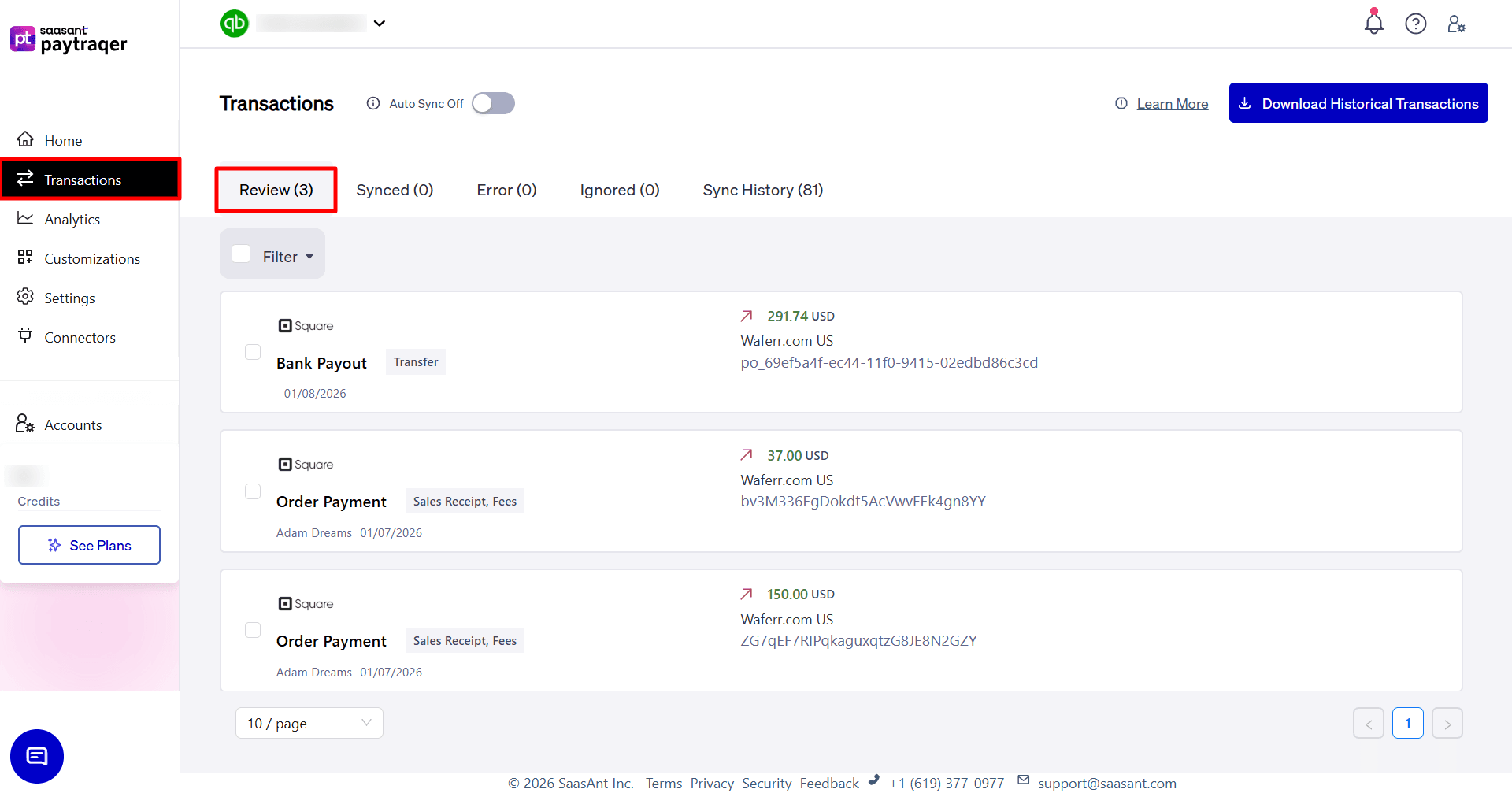Viewport: 1512px width, 793px height.
Task: Click the Auto Sync info icon
Action: [373, 103]
